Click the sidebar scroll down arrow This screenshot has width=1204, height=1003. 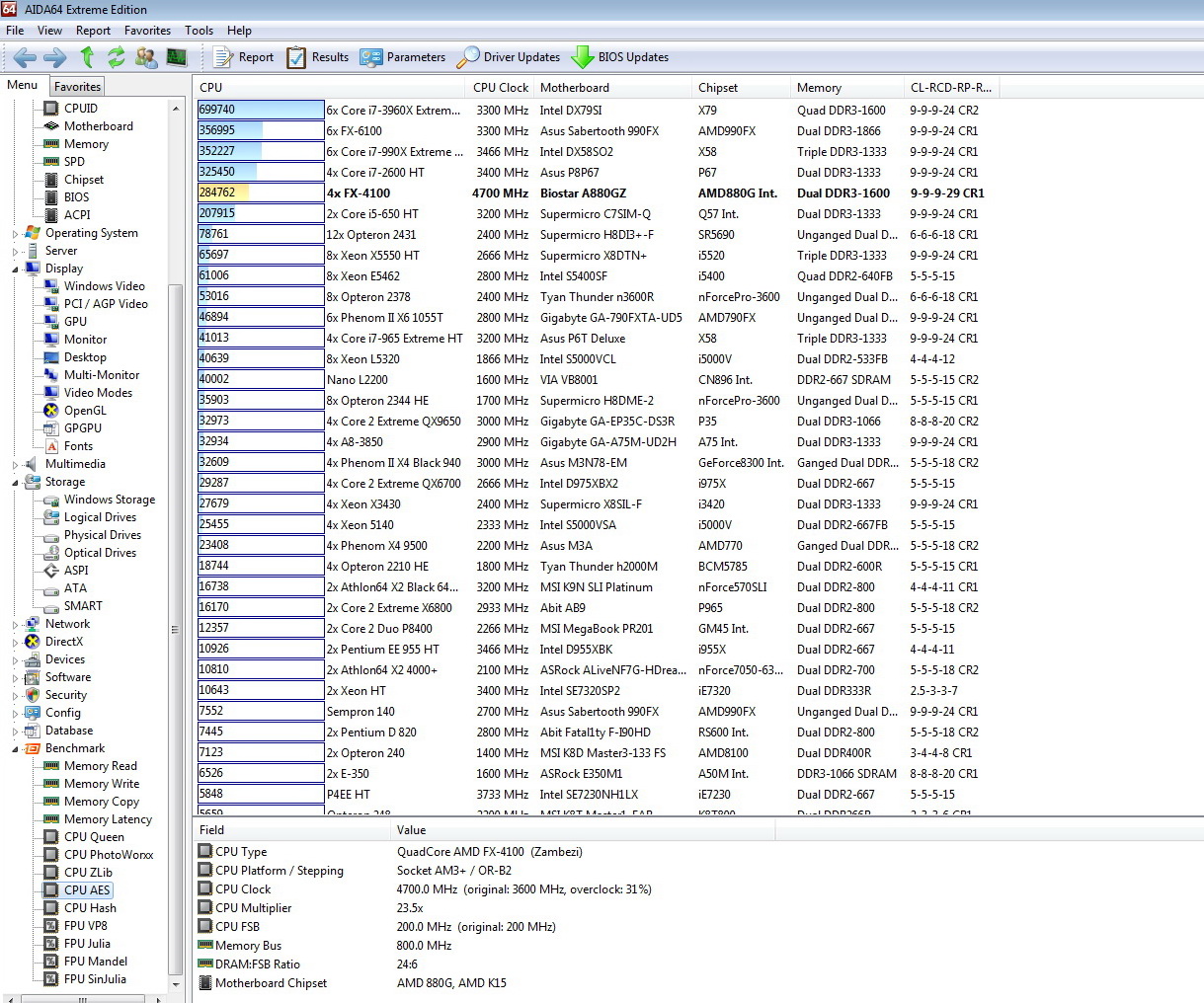point(176,984)
